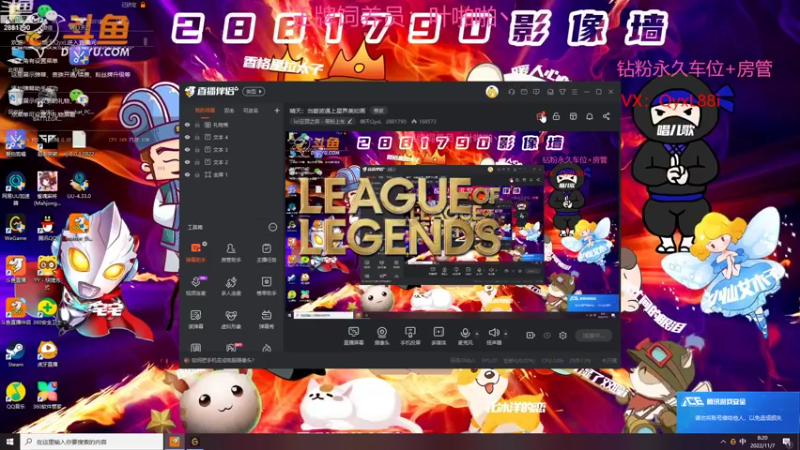Open Steam desktop shortcut
The image size is (800, 450).
coord(15,355)
